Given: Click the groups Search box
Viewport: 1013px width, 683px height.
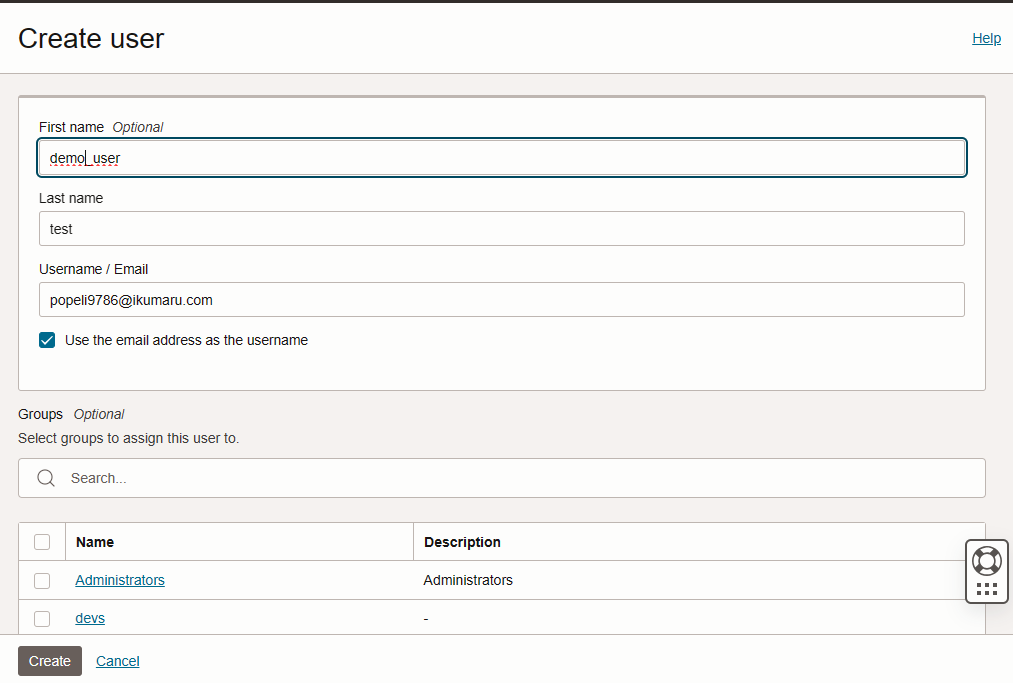Looking at the screenshot, I should click(520, 478).
